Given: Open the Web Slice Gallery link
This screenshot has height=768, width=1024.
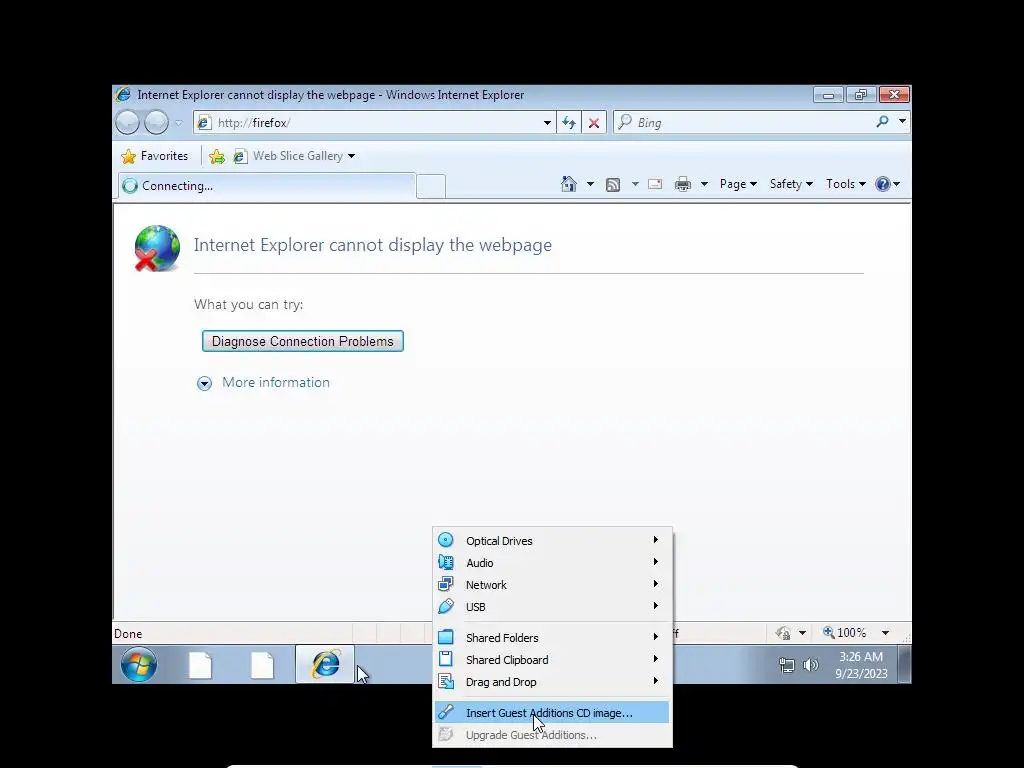Looking at the screenshot, I should pos(289,156).
